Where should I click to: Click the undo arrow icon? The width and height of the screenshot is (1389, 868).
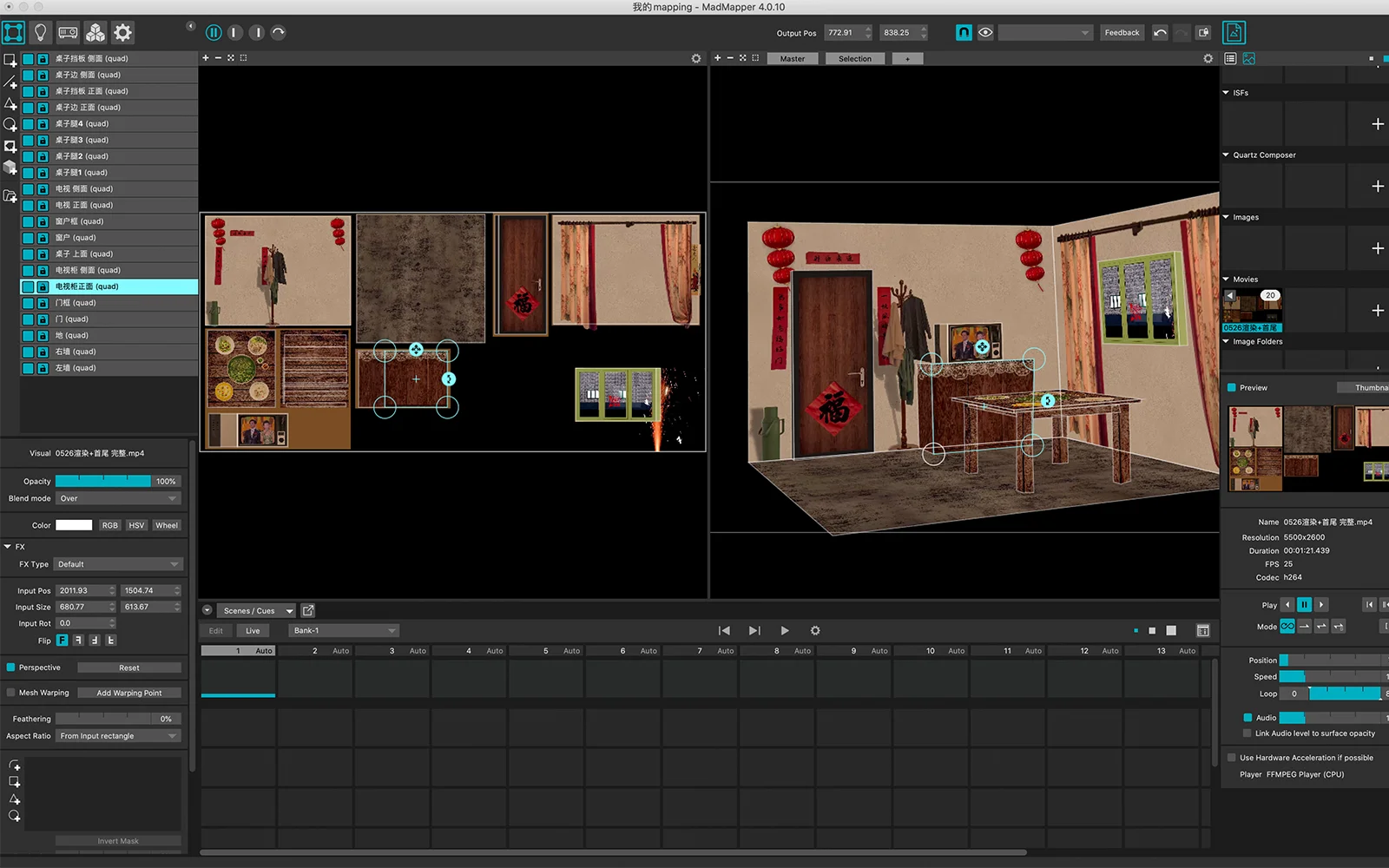[x=1161, y=32]
